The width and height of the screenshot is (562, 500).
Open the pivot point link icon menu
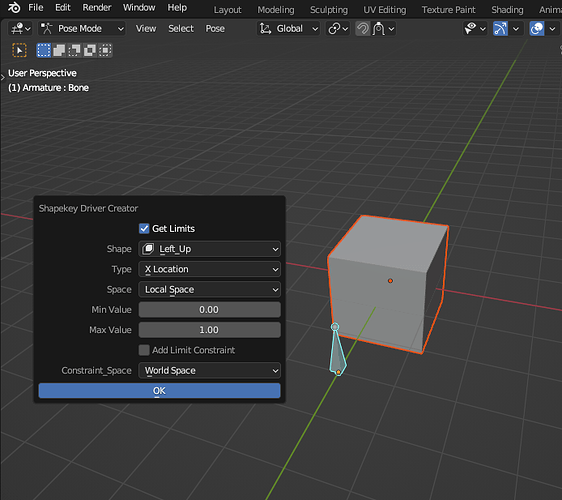click(x=338, y=29)
